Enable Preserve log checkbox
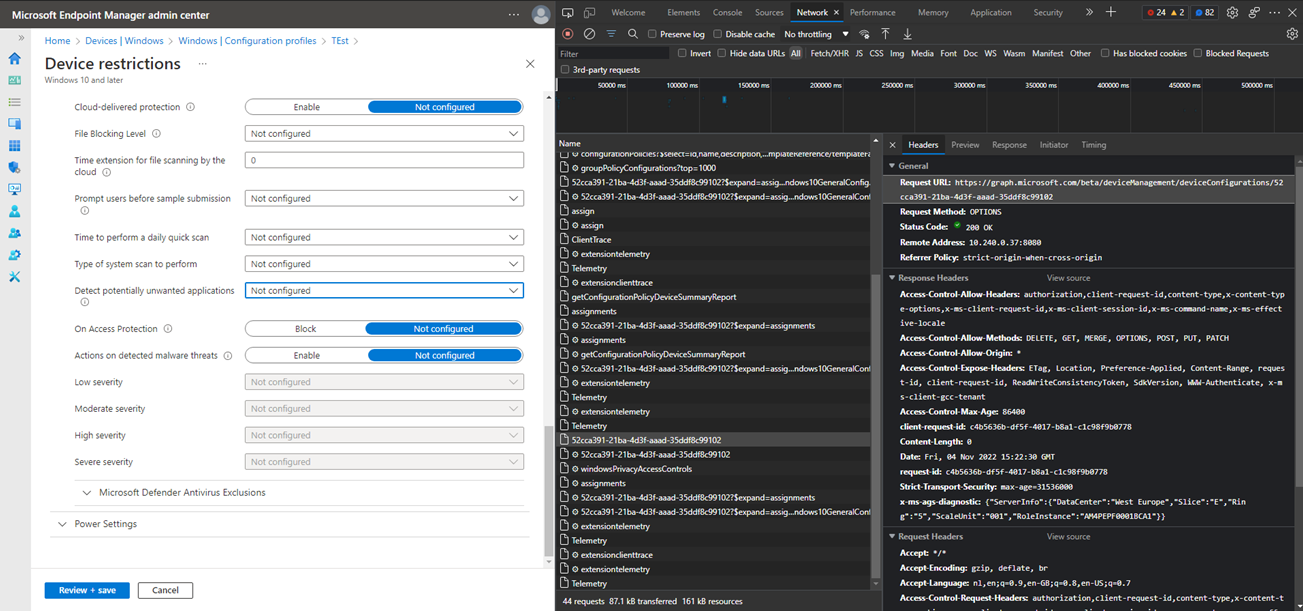The image size is (1303, 611). (x=652, y=34)
